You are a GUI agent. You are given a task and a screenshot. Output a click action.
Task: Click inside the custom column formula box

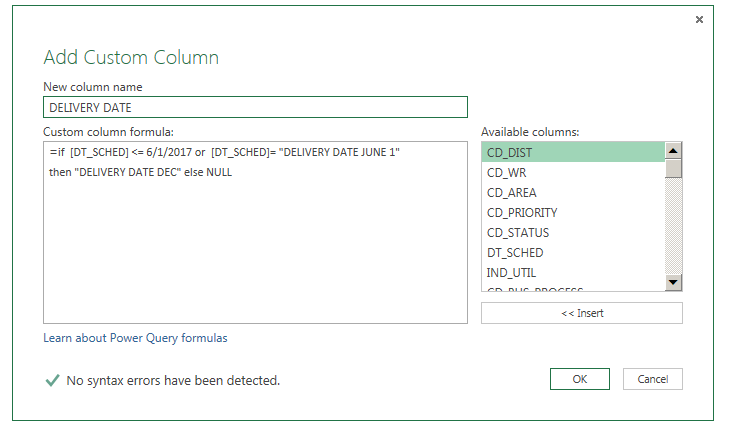pos(255,233)
